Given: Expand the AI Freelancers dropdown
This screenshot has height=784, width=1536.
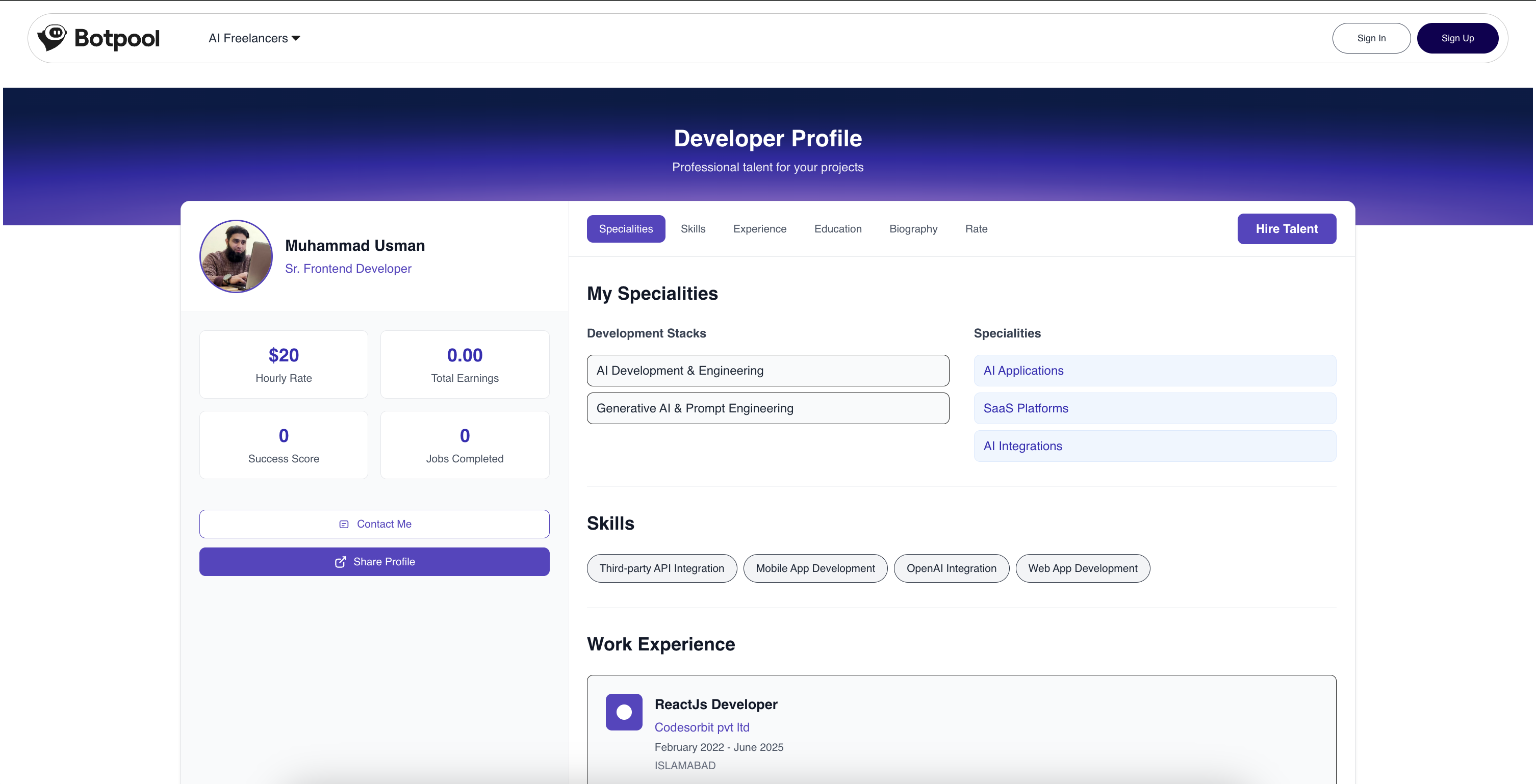Looking at the screenshot, I should click(254, 38).
